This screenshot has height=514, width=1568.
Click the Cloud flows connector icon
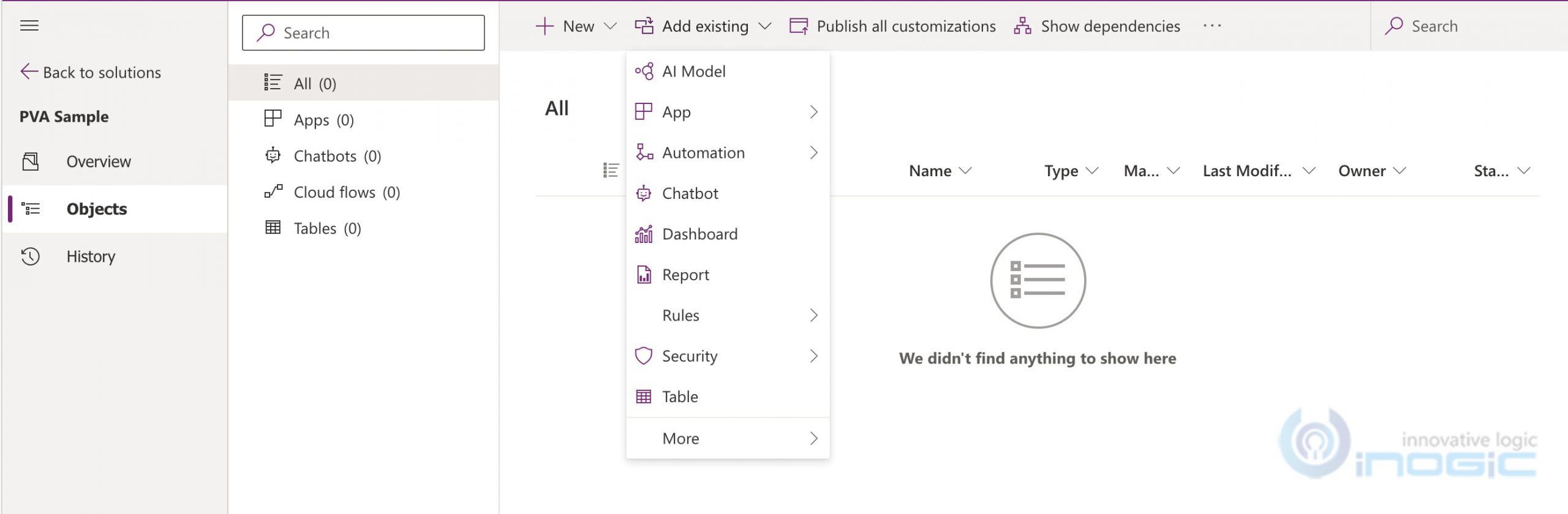coord(273,192)
